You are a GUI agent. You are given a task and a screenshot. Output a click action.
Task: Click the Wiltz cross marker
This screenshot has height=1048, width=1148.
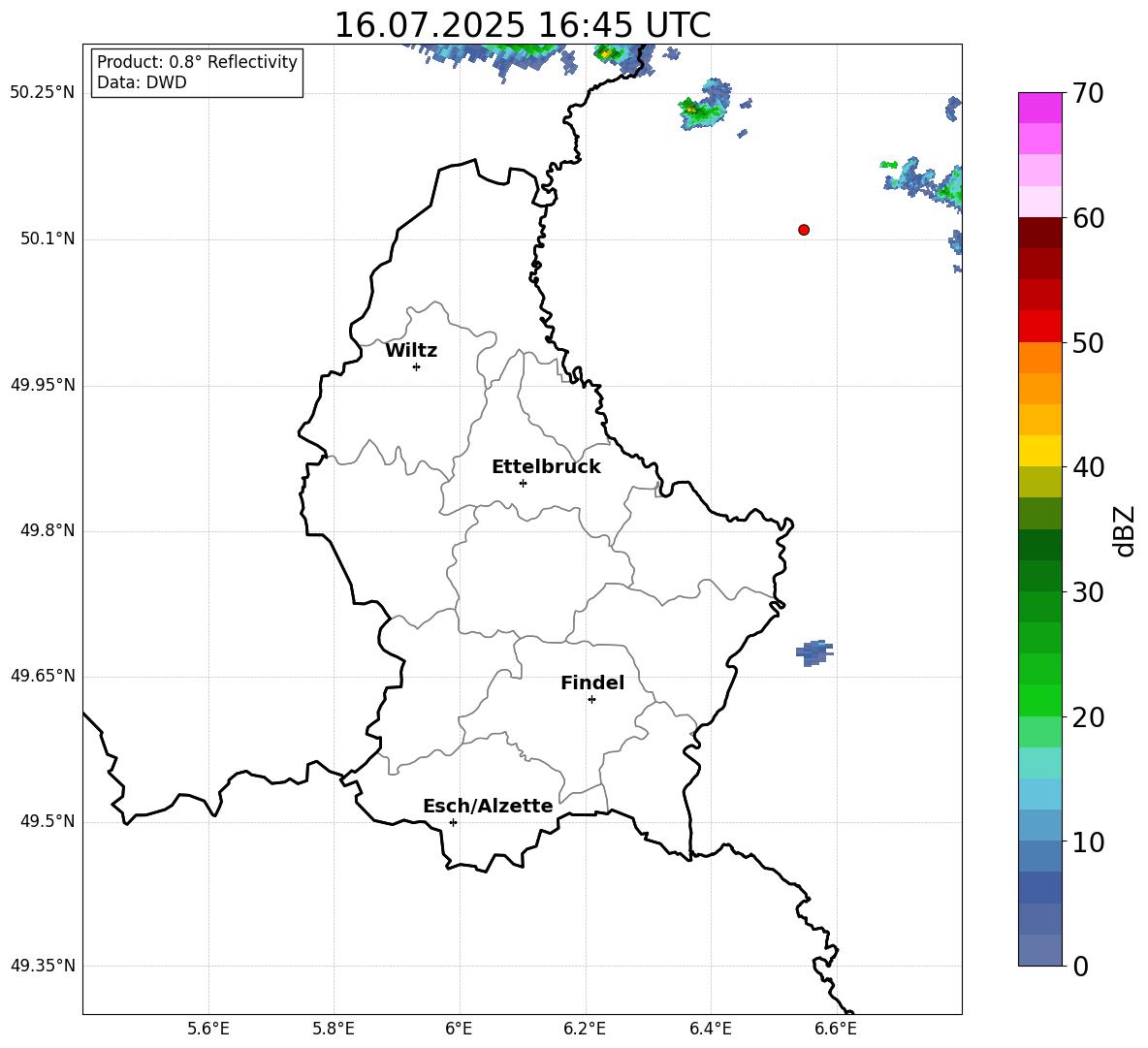(x=417, y=366)
